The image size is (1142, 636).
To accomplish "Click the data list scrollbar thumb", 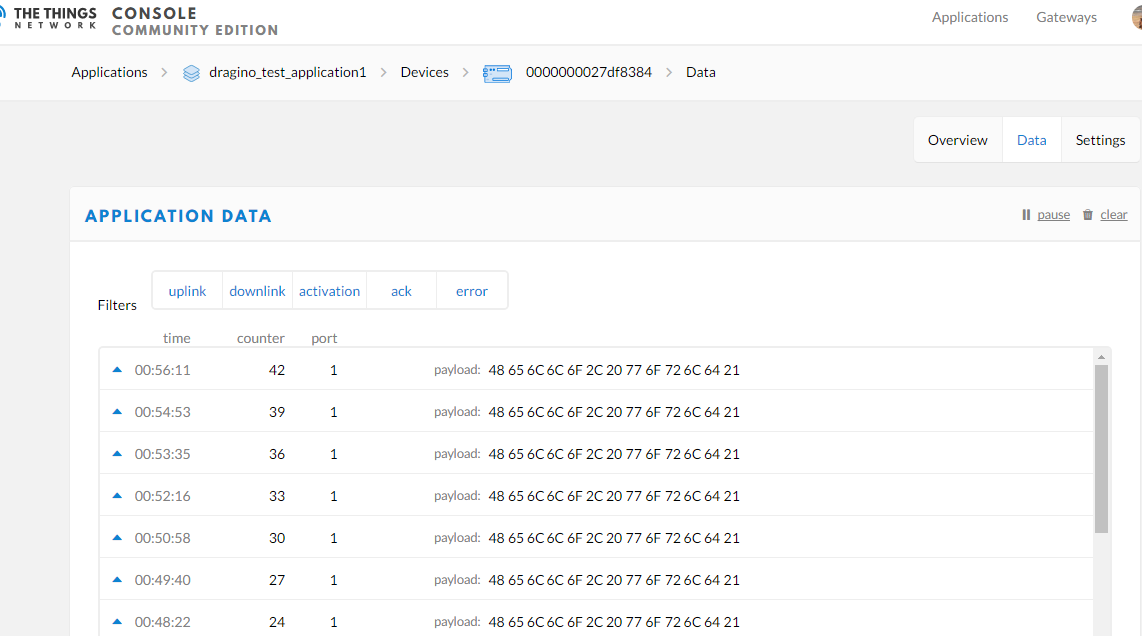I will click(1101, 449).
